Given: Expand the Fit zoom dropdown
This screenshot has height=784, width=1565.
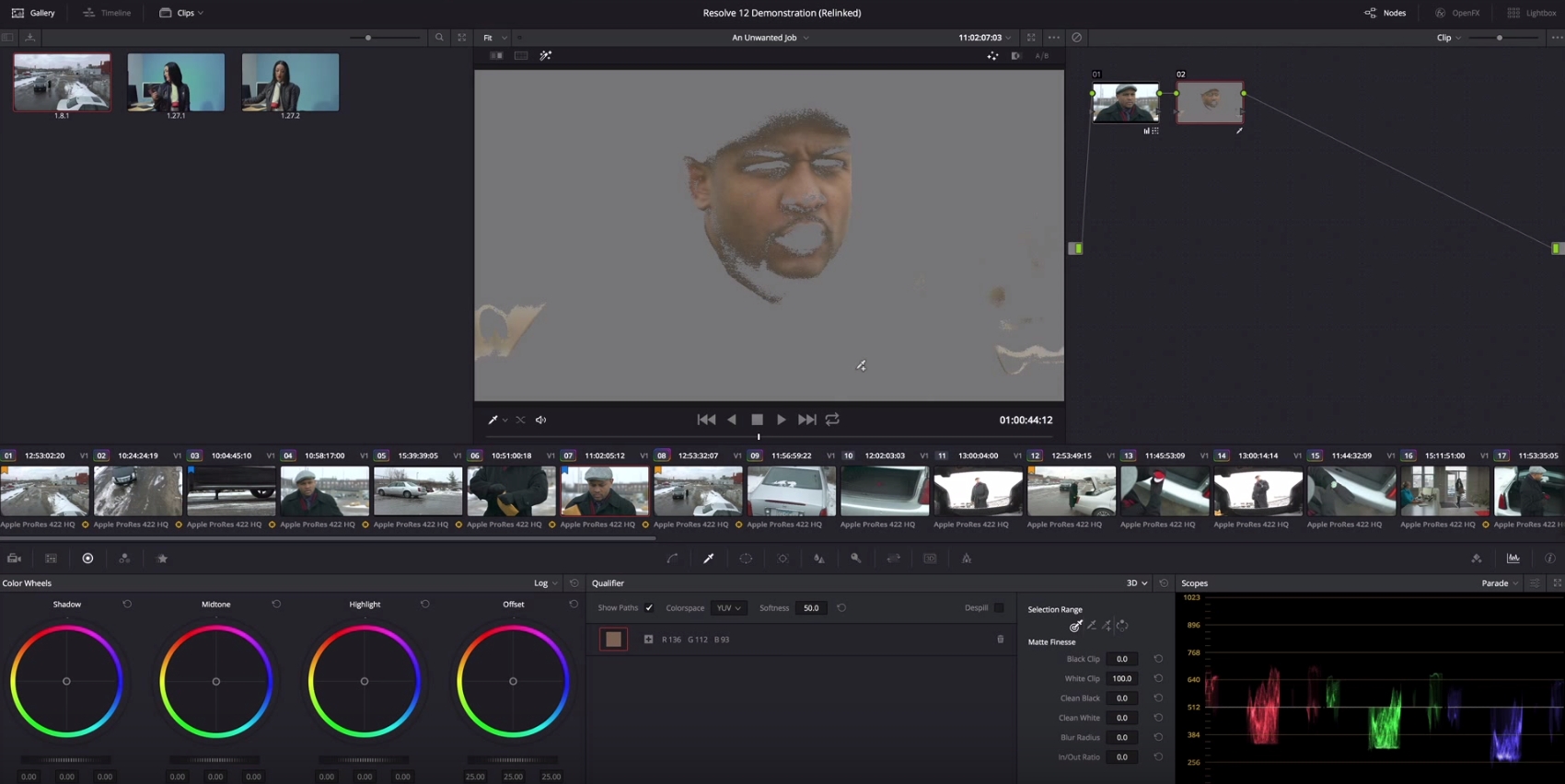Looking at the screenshot, I should (x=495, y=38).
